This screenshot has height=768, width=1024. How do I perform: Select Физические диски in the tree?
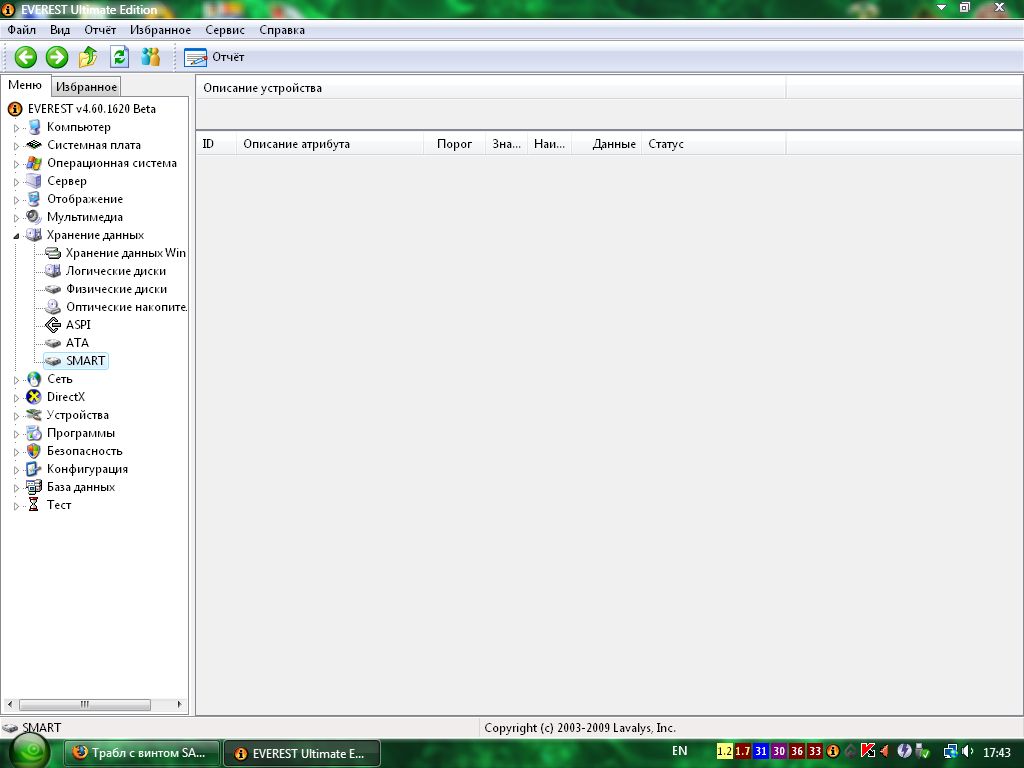tap(116, 289)
